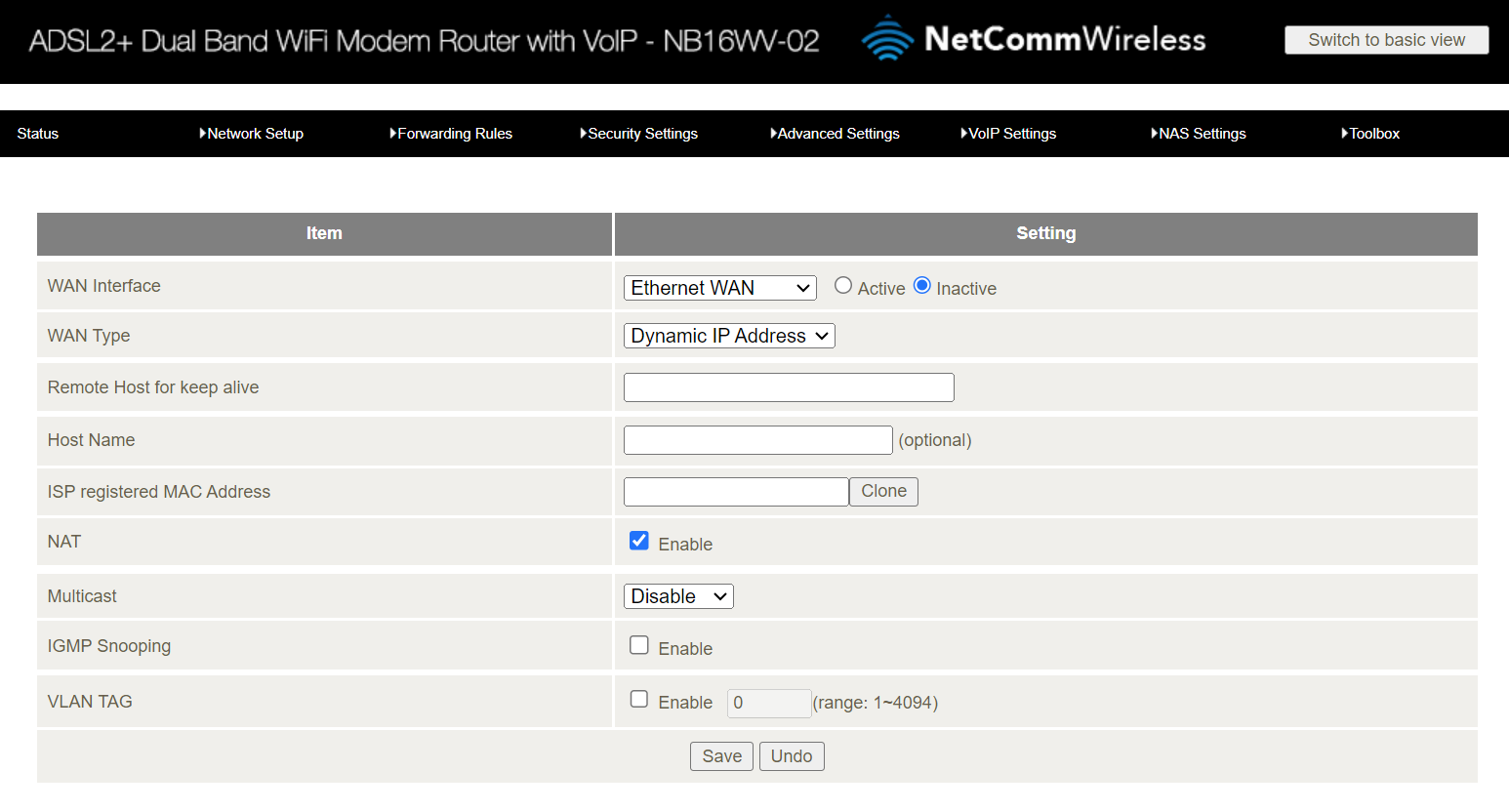Viewport: 1509px width, 812px height.
Task: Undo the changes
Action: tap(792, 756)
